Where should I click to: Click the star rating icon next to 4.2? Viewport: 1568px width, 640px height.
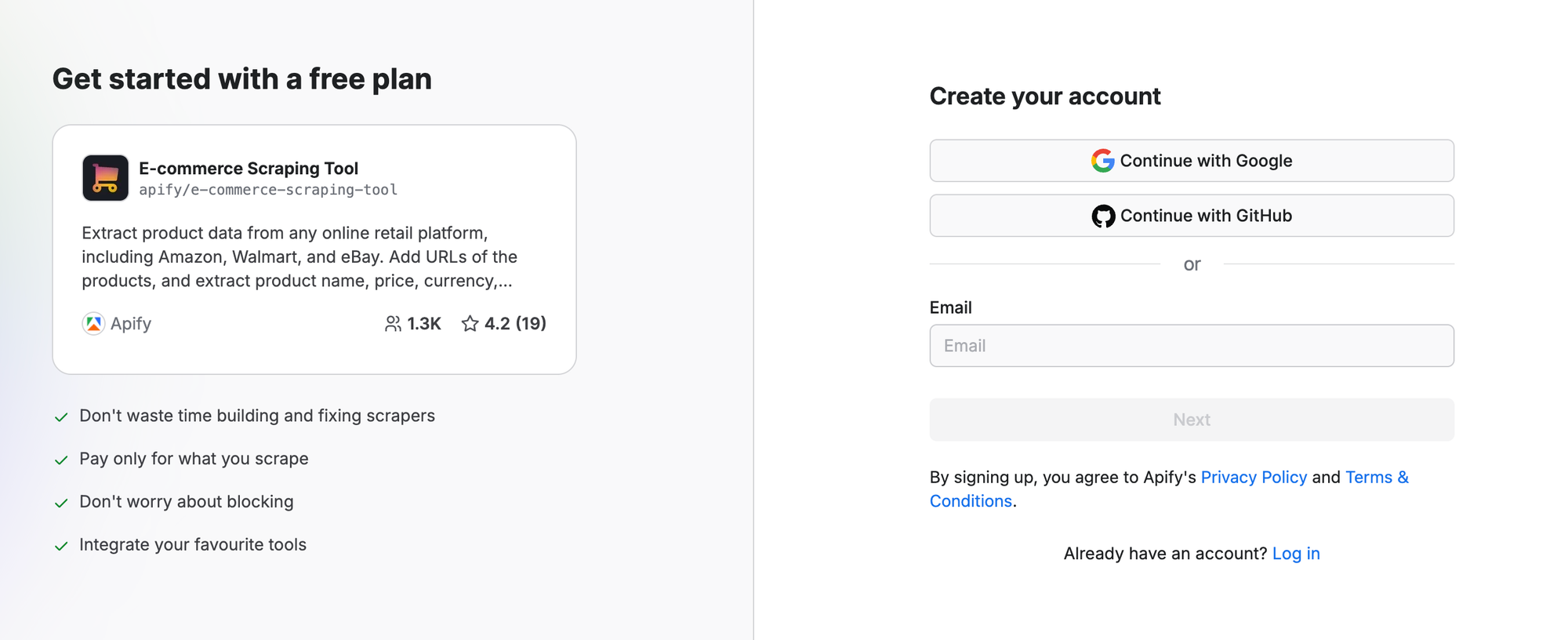coord(470,323)
